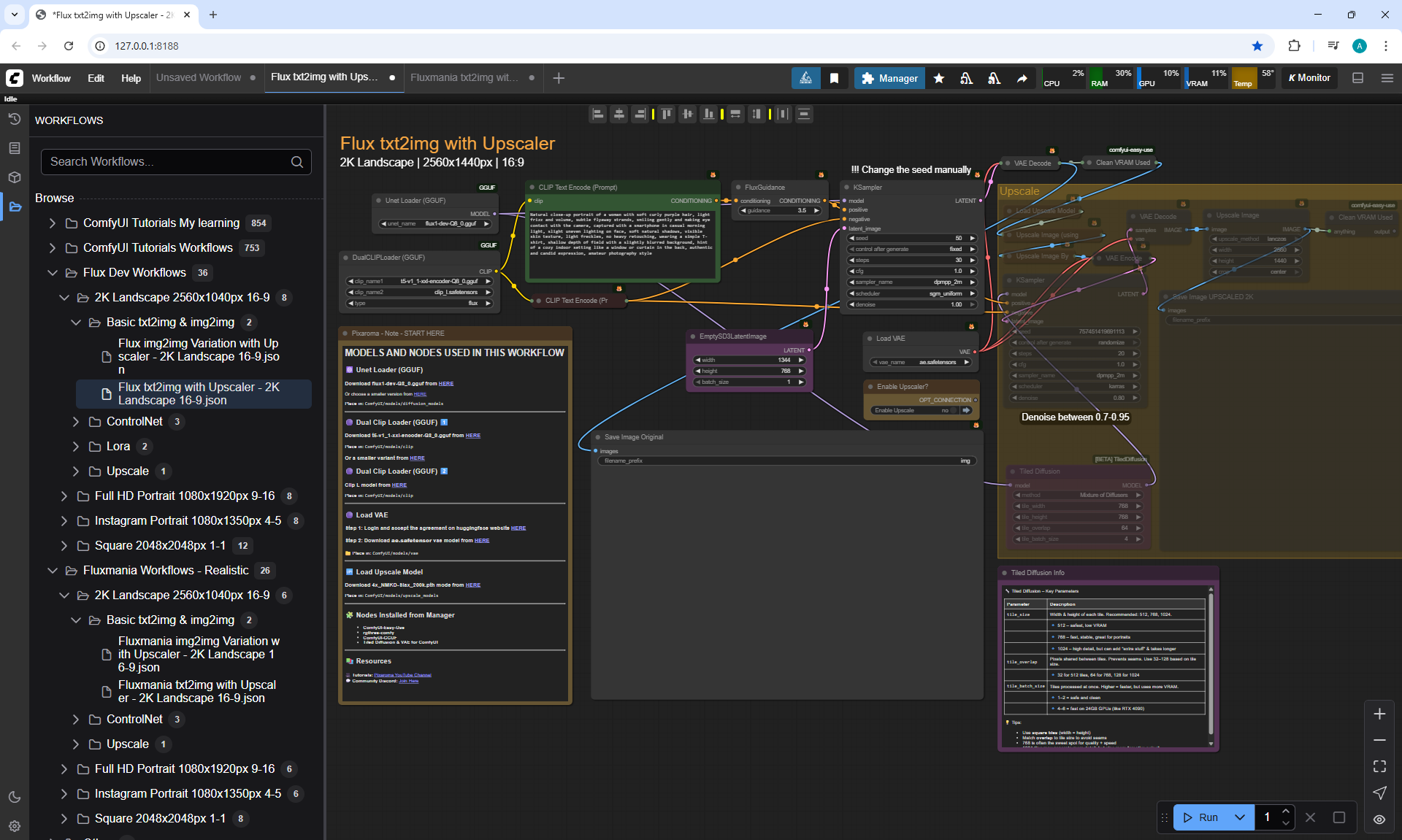The image size is (1402, 840).
Task: Open the node library sidebar icon
Action: [15, 148]
